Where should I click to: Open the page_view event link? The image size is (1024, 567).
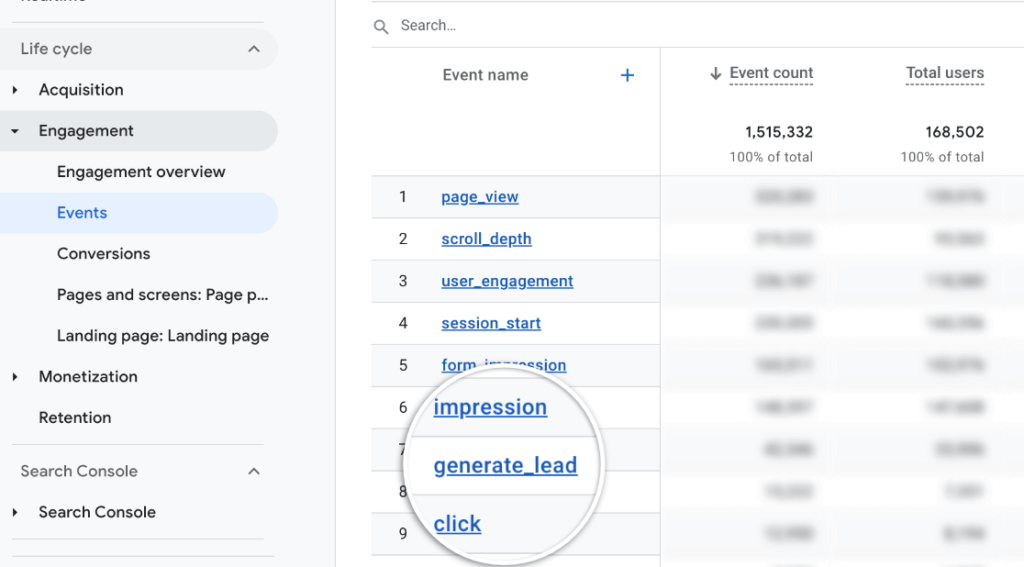[x=480, y=197]
